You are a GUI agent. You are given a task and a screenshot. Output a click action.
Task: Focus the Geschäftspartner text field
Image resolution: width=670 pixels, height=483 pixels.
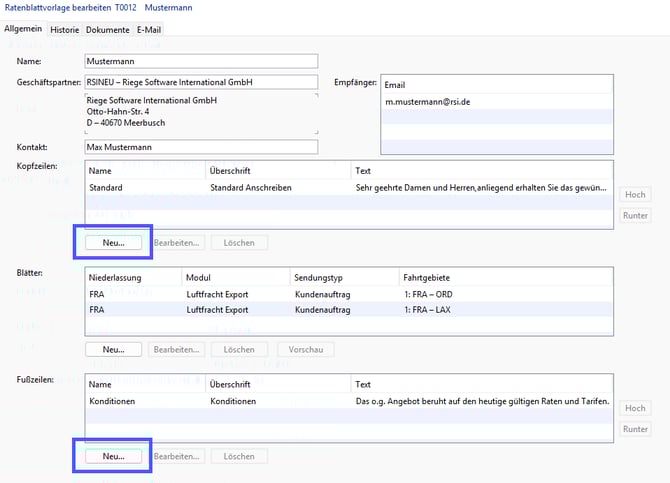pos(200,82)
